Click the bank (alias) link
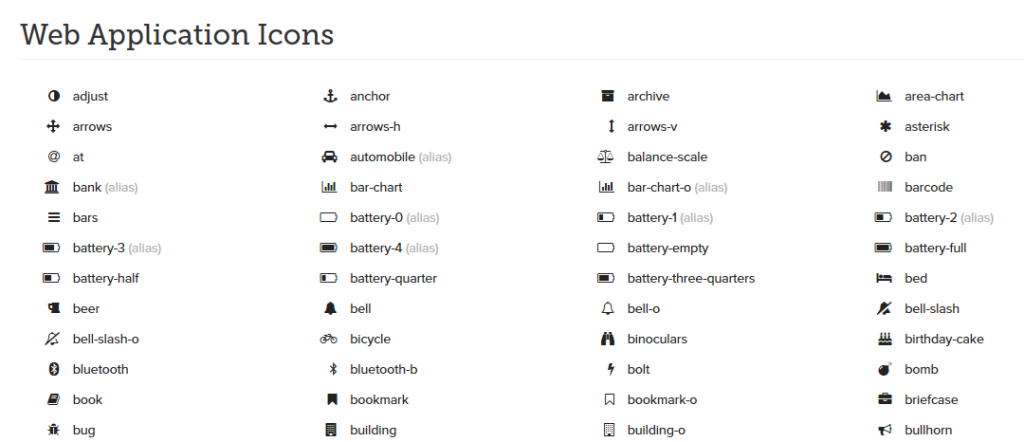Image resolution: width=1024 pixels, height=442 pixels. (x=104, y=187)
